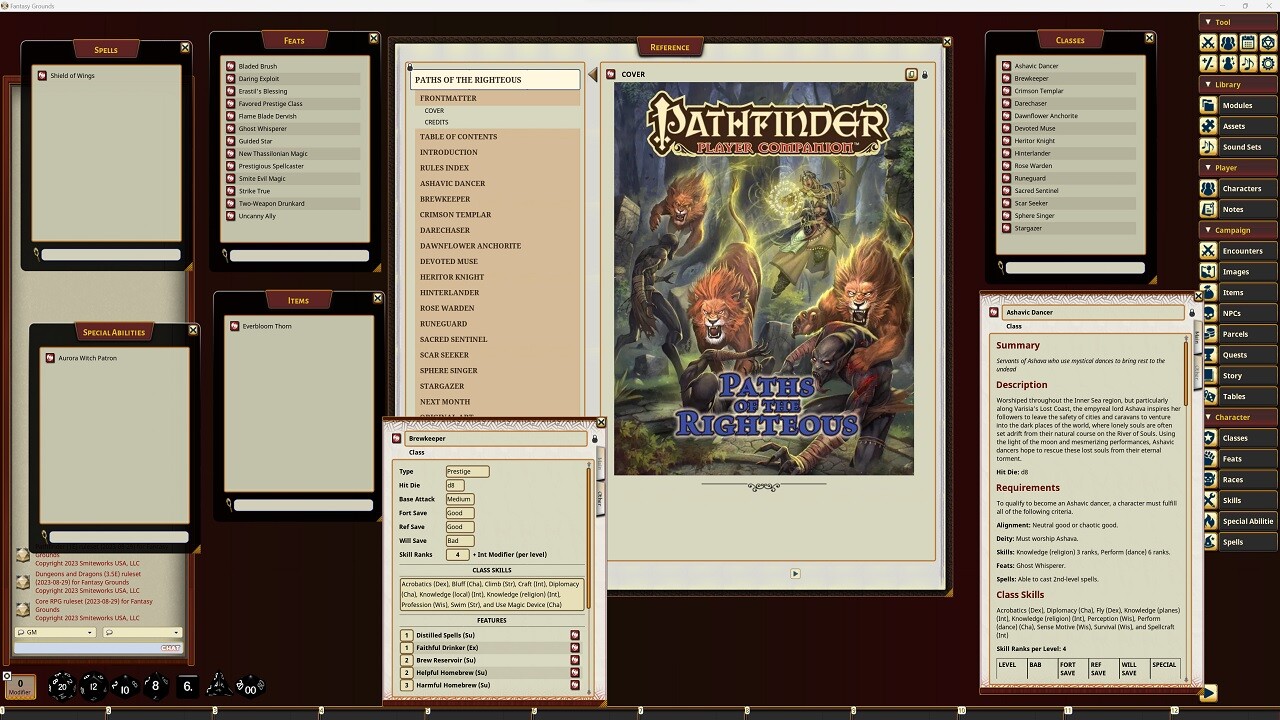Click the Options gear icon
Image resolution: width=1280 pixels, height=720 pixels.
pos(1267,64)
